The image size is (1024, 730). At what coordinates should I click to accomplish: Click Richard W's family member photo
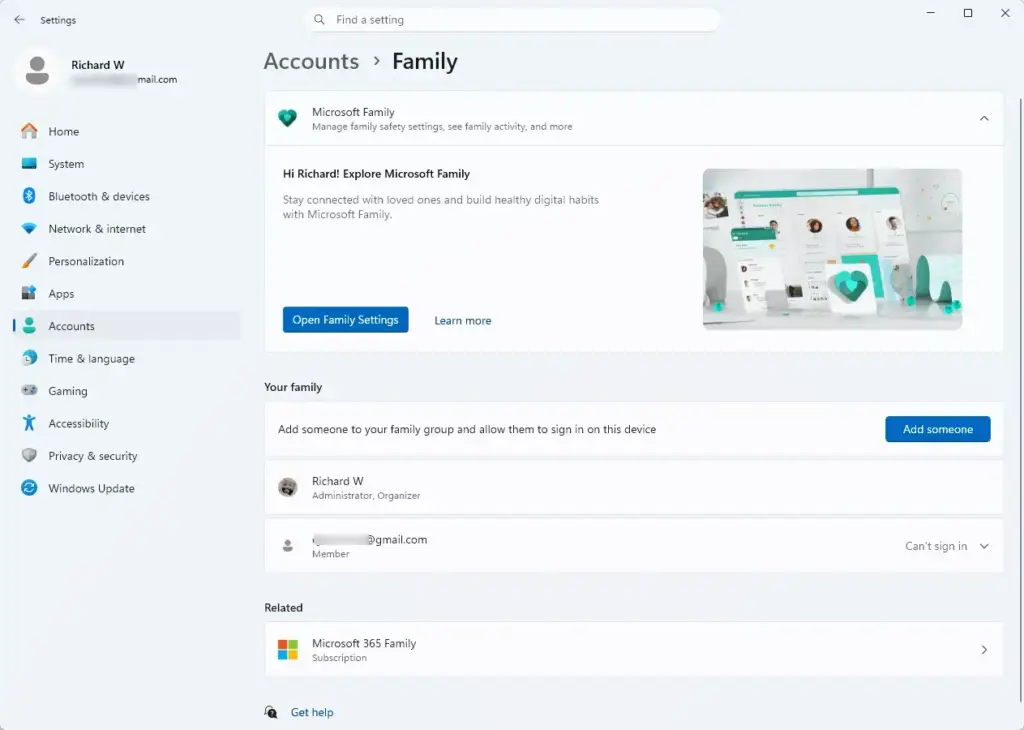pos(287,487)
